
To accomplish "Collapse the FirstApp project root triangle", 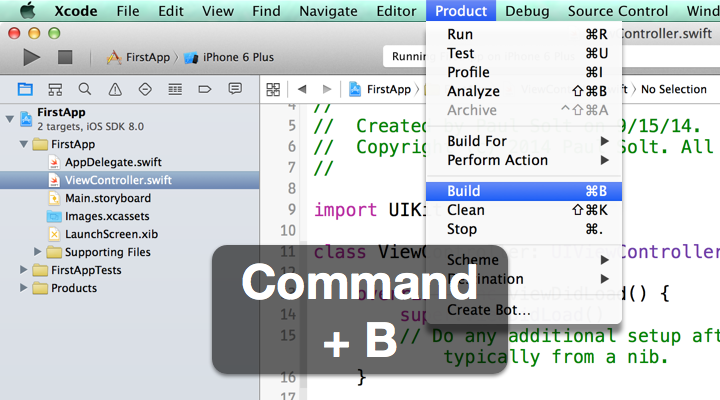I will [10, 119].
